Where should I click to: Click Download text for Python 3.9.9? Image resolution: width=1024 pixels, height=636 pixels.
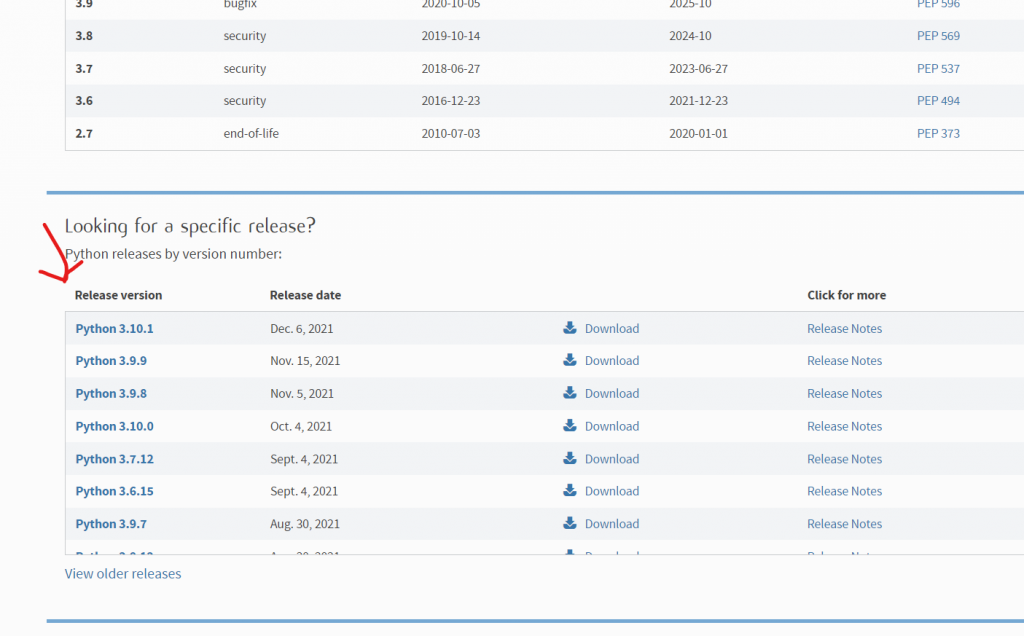[x=612, y=360]
